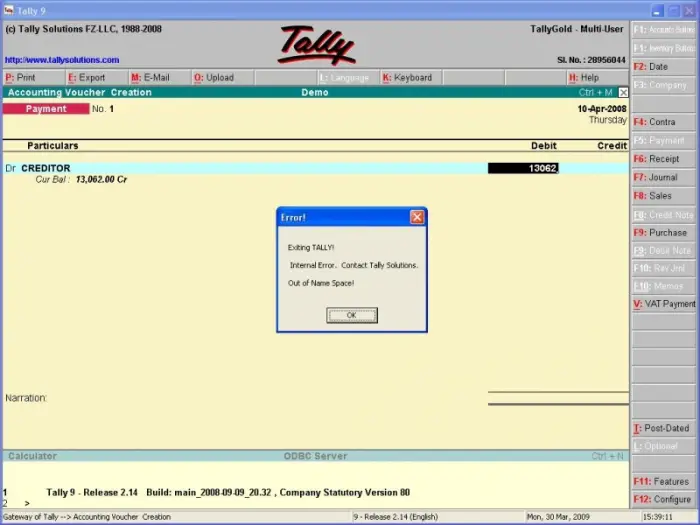
Task: Open F12 Configure
Action: coord(664,499)
